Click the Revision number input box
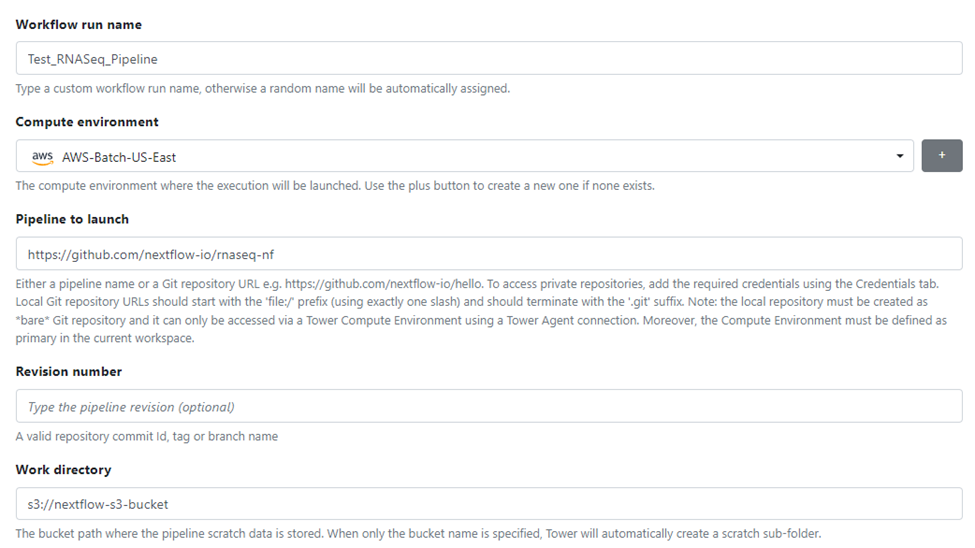 (489, 407)
